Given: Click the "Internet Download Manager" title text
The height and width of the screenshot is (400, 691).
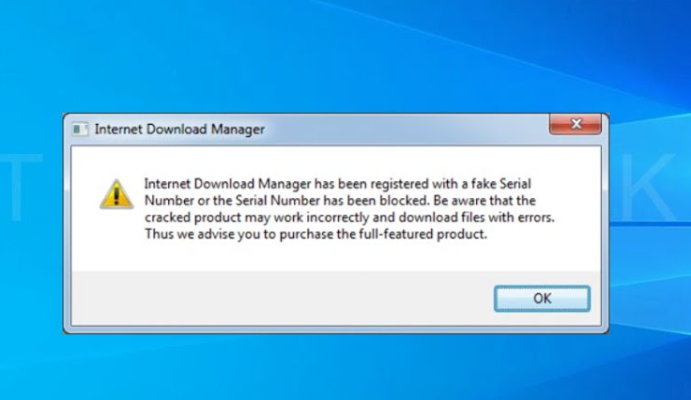Looking at the screenshot, I should pos(179,129).
